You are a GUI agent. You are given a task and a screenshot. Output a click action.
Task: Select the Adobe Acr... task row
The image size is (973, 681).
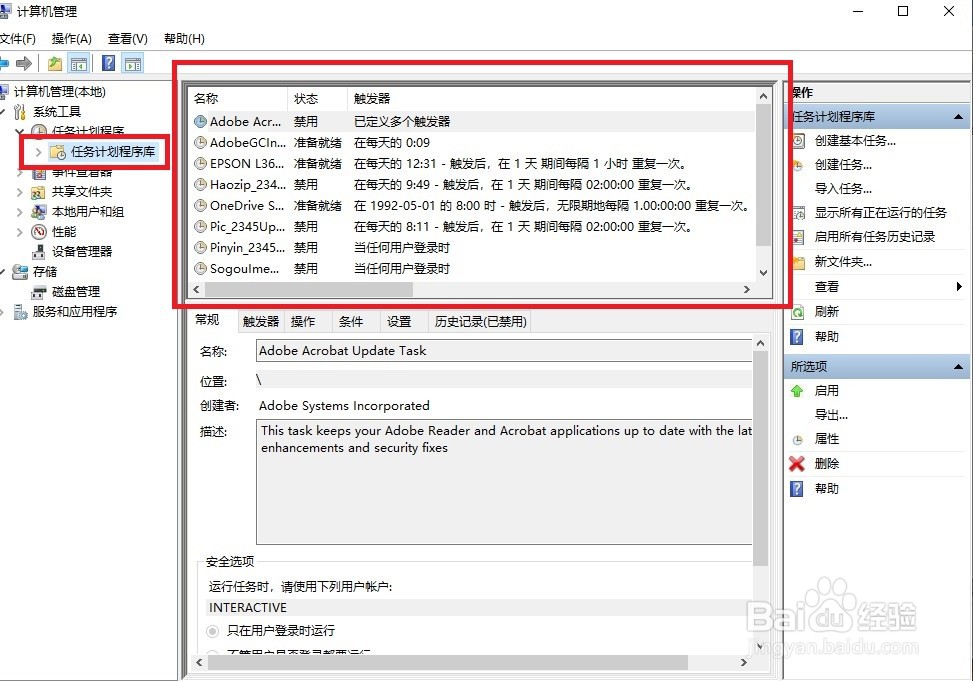(472, 122)
